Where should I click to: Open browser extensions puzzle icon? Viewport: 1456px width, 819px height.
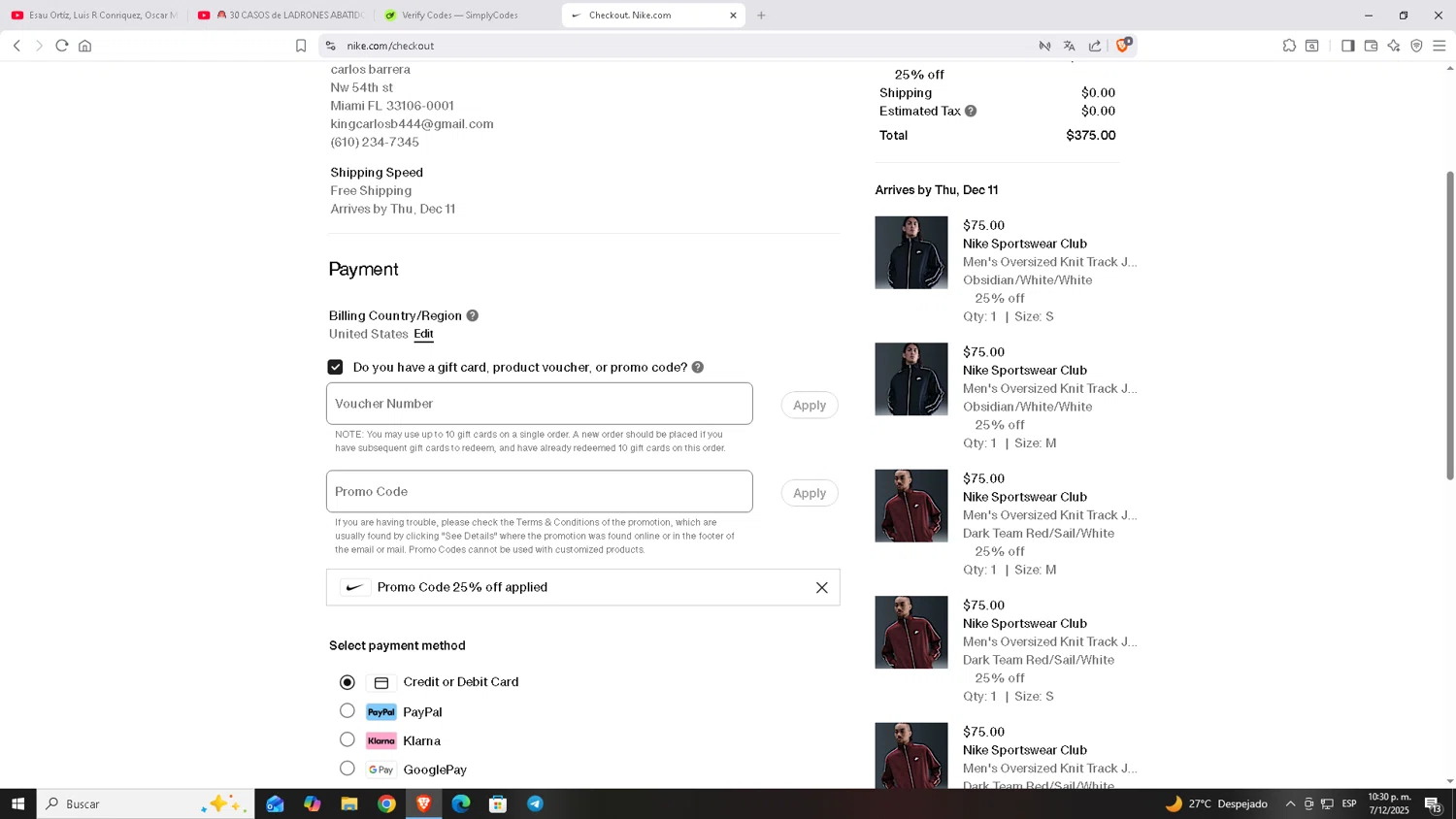coord(1289,46)
